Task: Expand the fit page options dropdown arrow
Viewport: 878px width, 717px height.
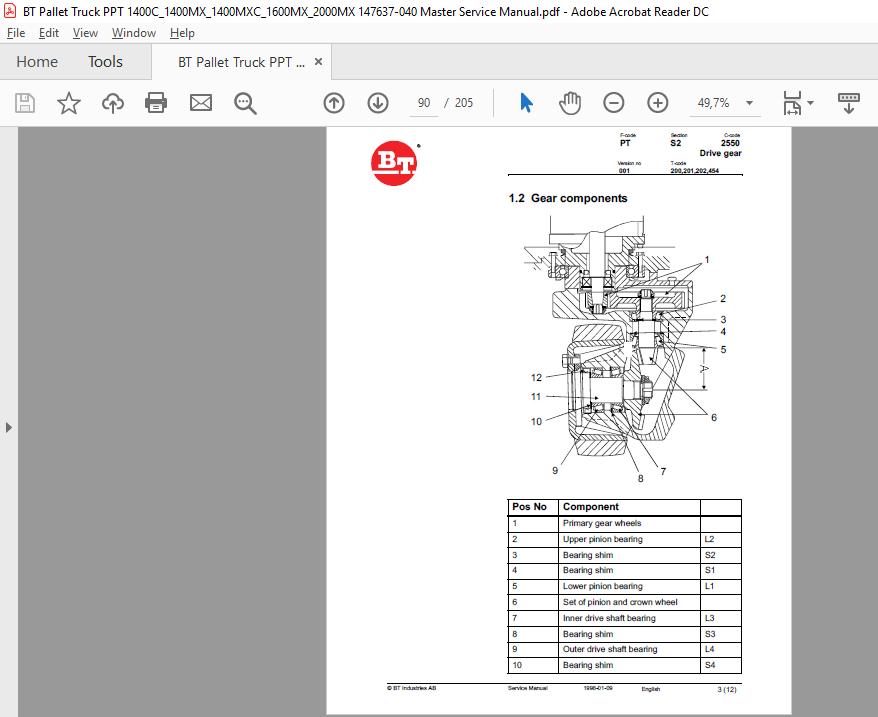Action: coord(810,103)
